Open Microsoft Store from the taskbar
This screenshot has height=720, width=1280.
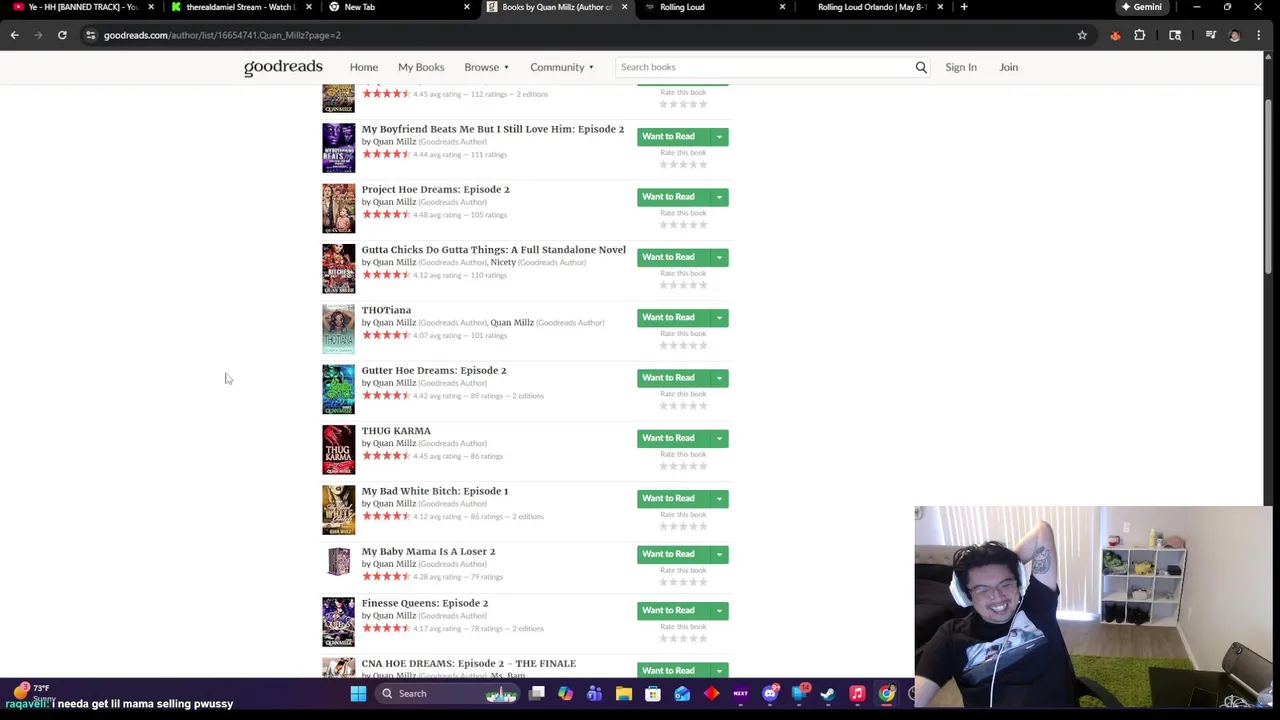(653, 693)
